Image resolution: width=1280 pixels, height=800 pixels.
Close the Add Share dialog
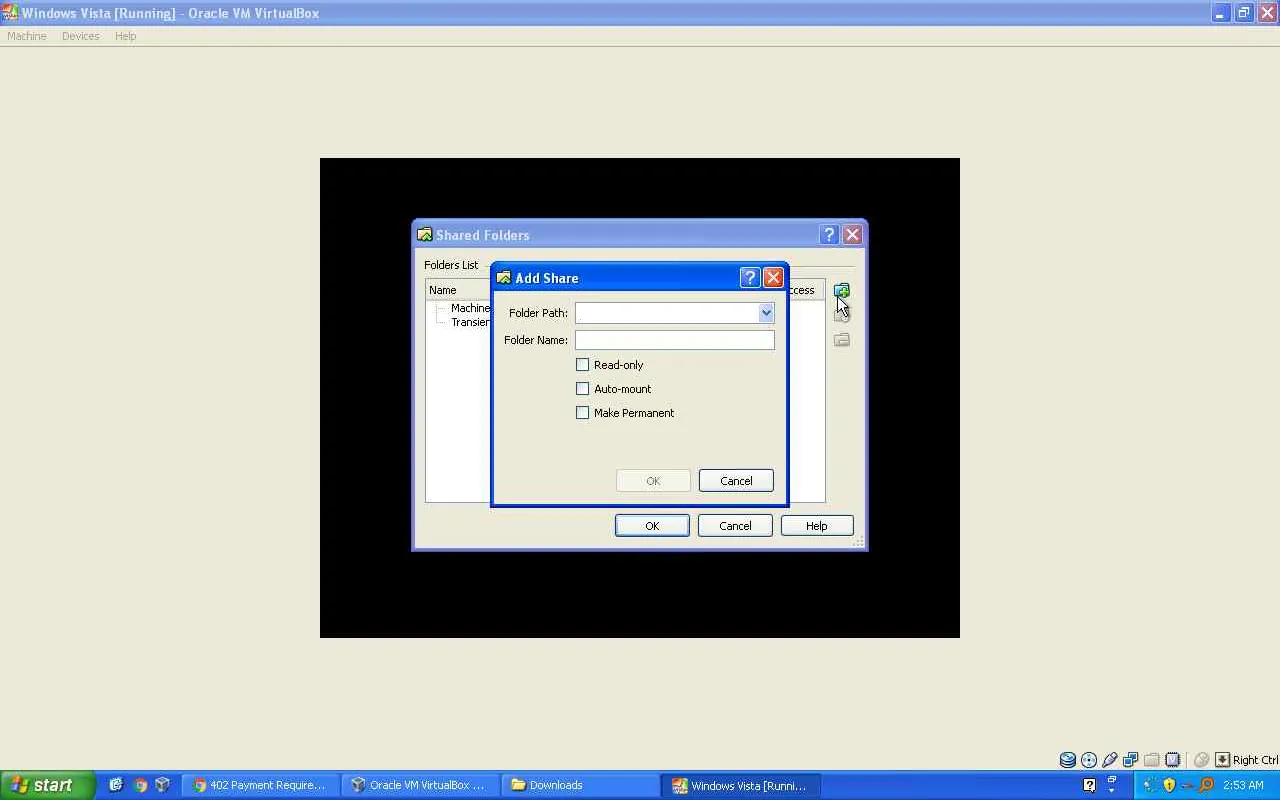(773, 278)
